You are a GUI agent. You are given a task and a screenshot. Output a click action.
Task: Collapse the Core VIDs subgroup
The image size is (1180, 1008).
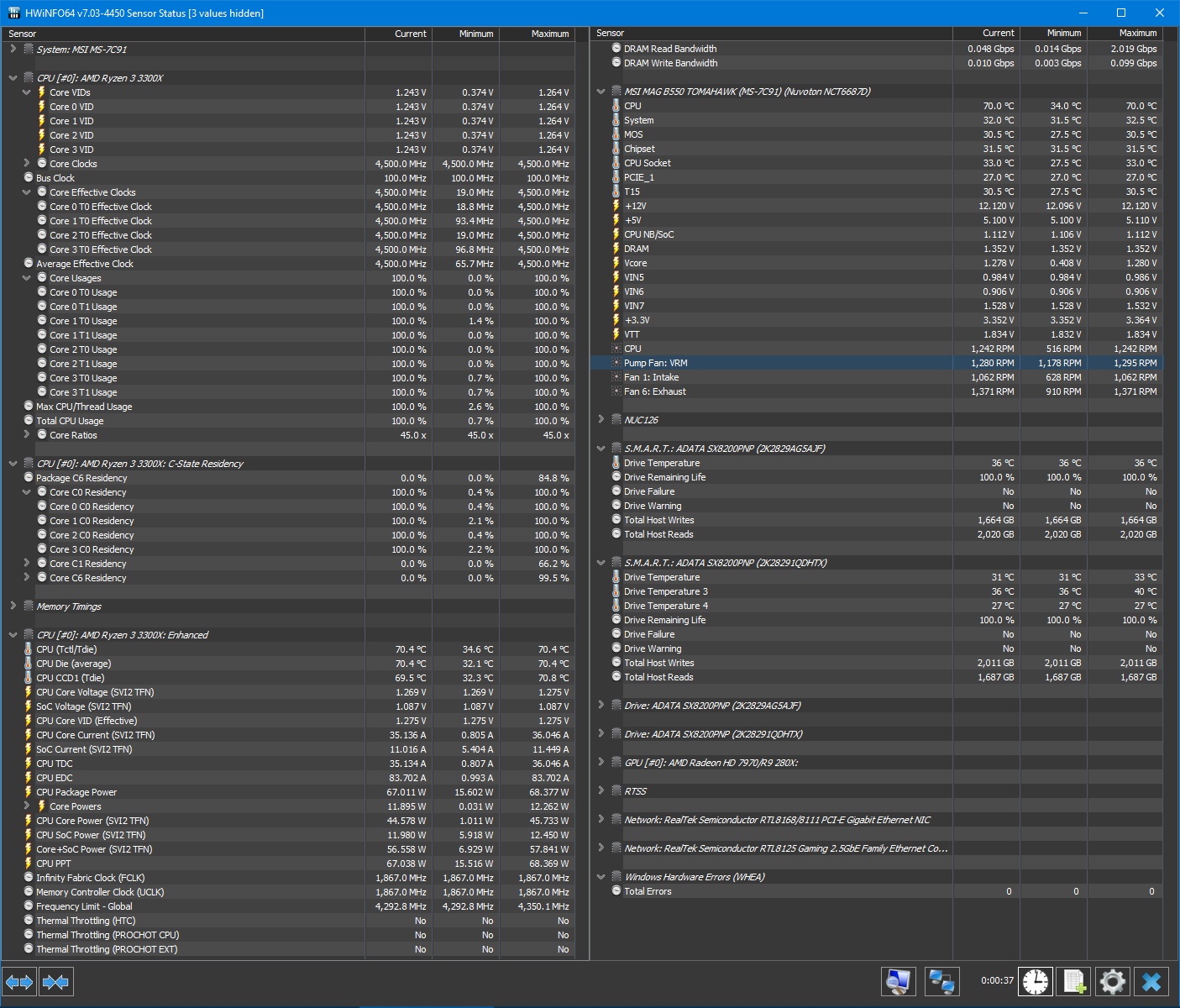(x=26, y=92)
